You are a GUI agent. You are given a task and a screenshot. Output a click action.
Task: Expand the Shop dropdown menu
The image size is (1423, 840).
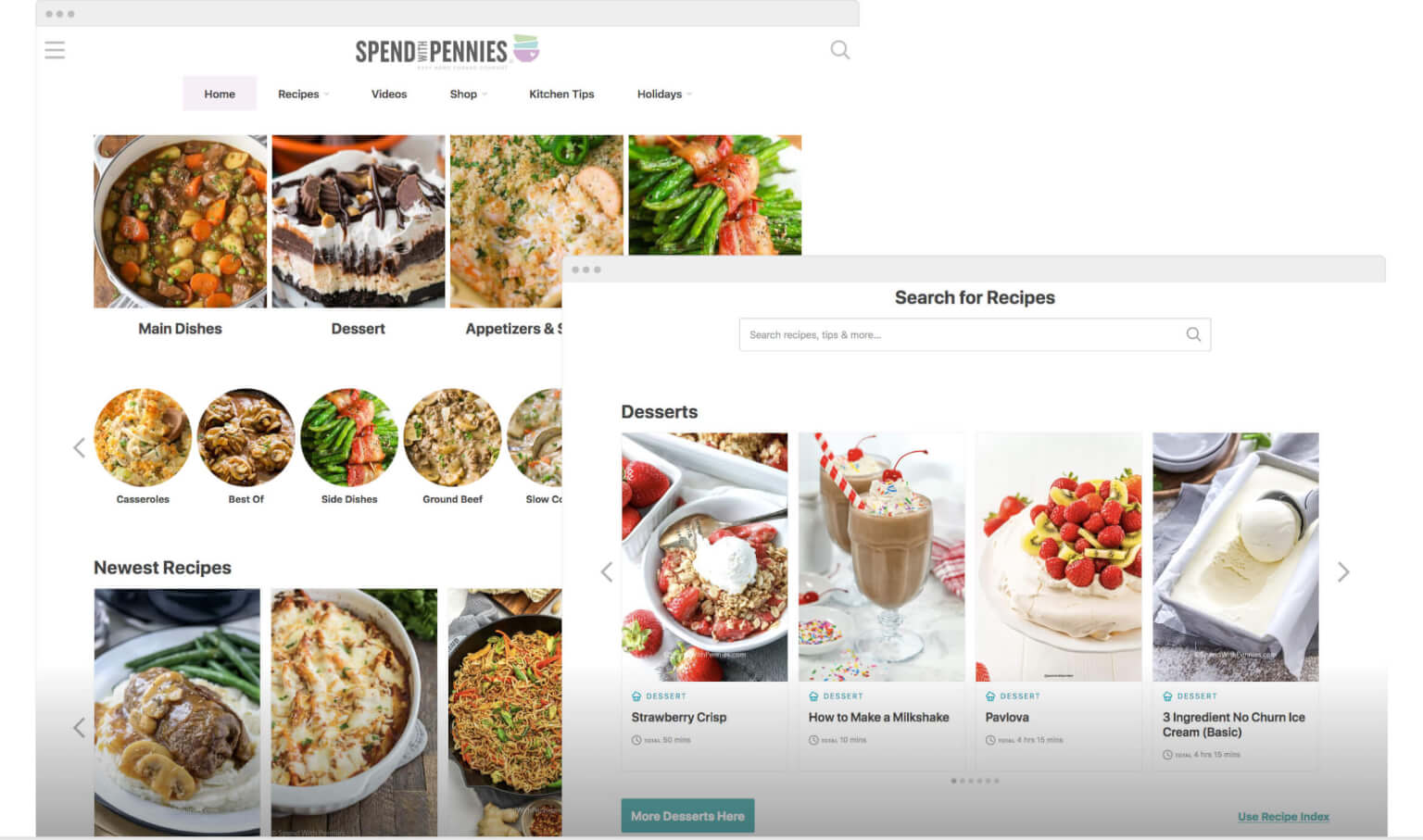pyautogui.click(x=468, y=94)
